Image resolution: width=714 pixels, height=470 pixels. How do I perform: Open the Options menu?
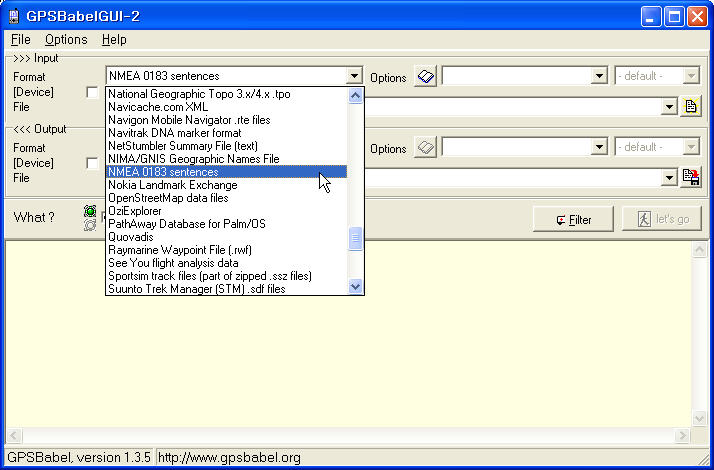[x=66, y=40]
